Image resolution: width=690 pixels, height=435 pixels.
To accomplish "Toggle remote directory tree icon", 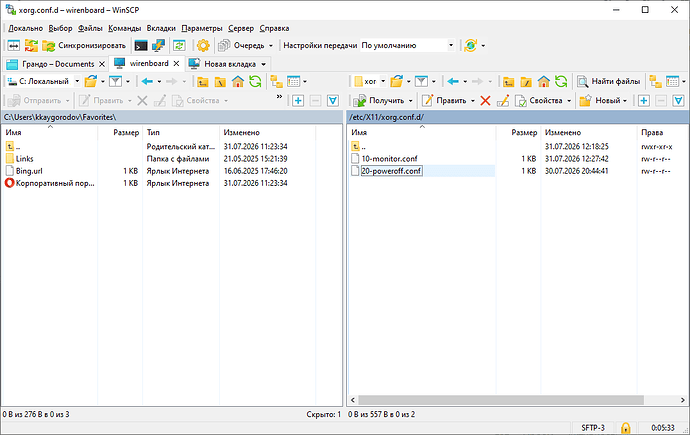I will (655, 81).
